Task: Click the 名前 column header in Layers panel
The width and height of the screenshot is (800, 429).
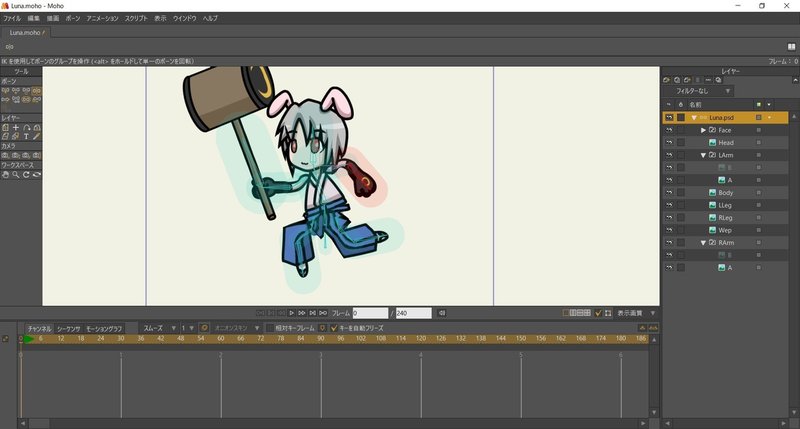Action: (x=695, y=105)
